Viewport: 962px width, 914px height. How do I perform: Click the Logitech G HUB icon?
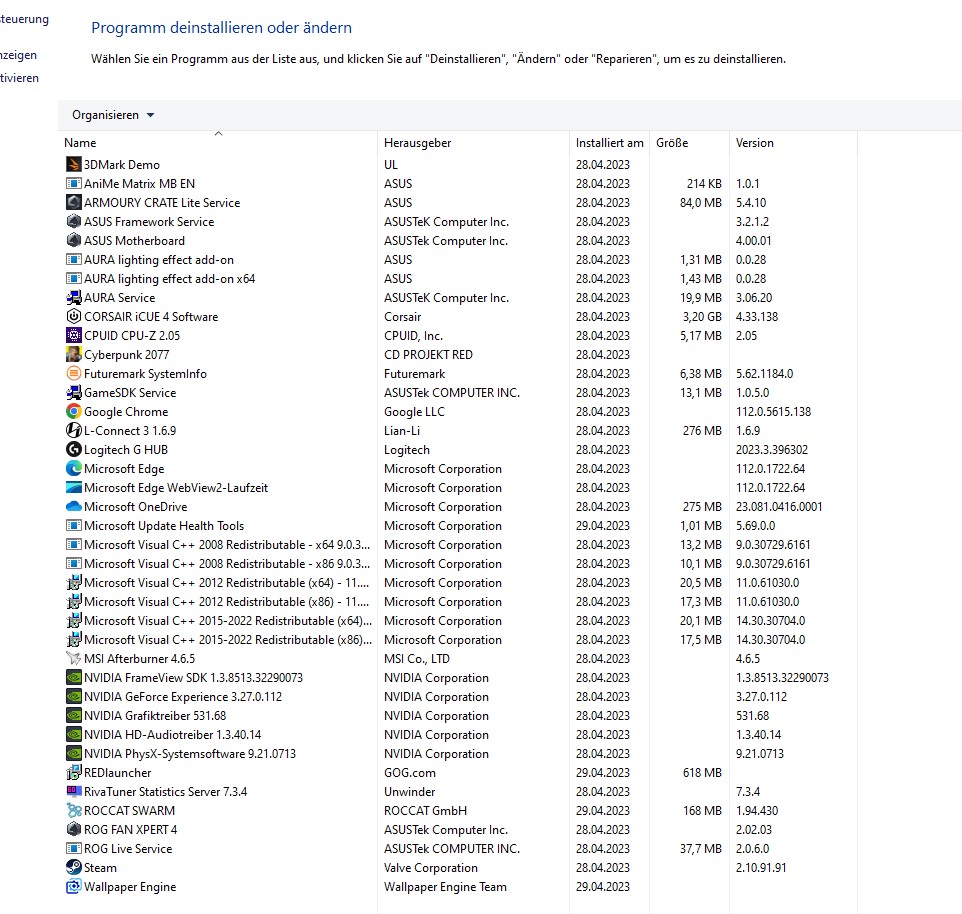coord(74,450)
